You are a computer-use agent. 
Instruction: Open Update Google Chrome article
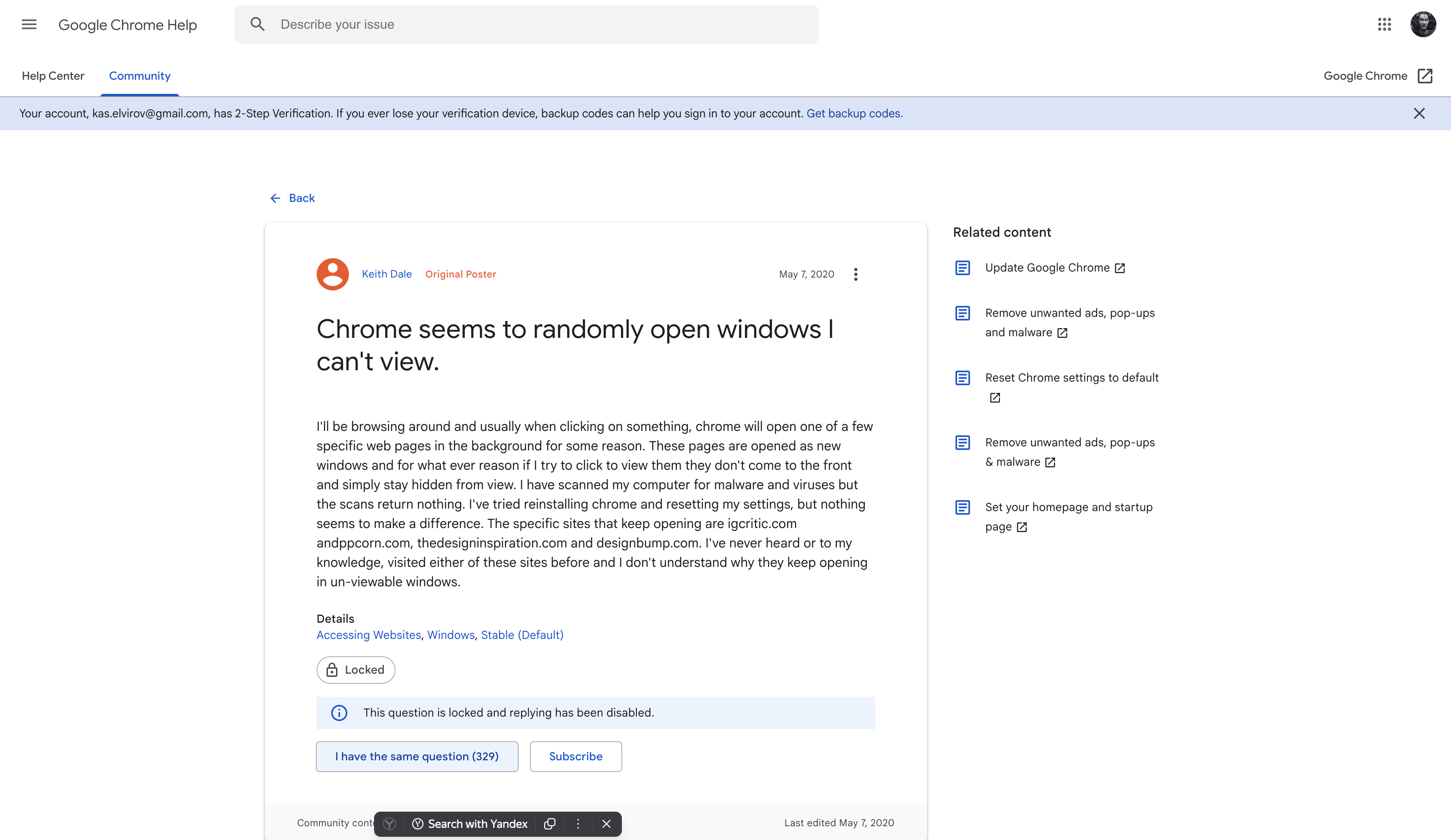click(x=1047, y=267)
